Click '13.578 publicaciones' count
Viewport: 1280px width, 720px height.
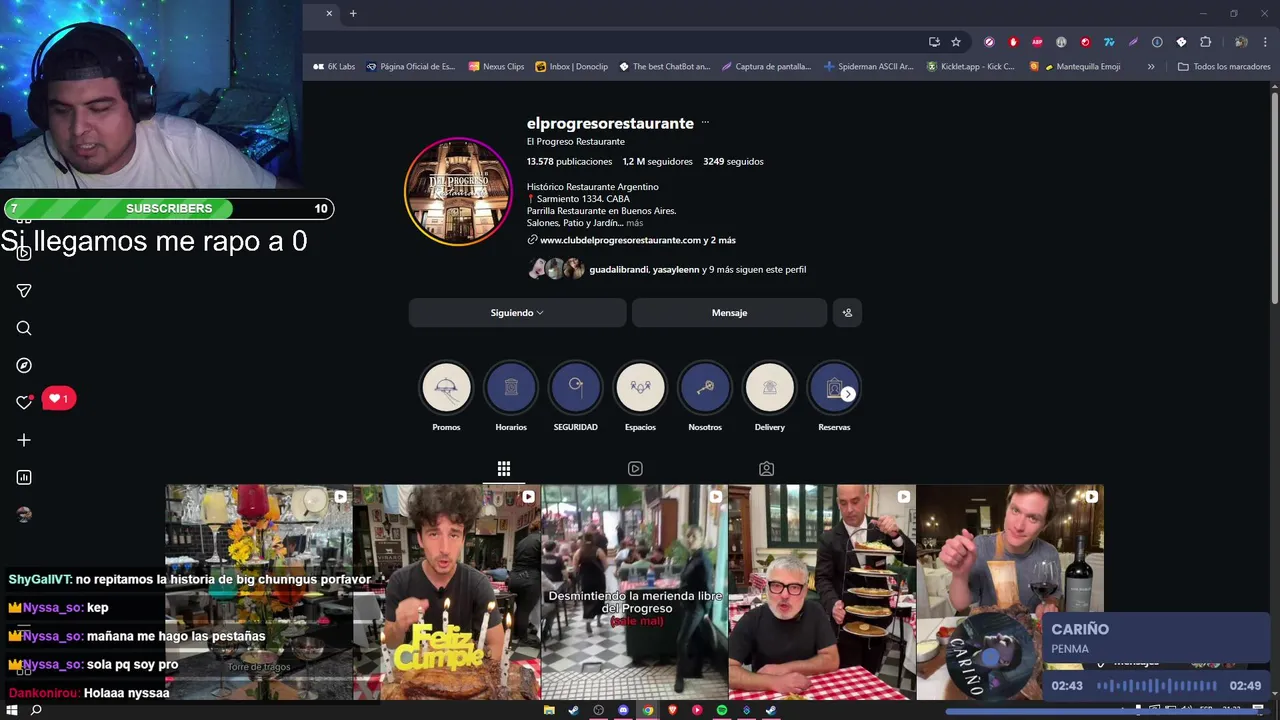[x=569, y=161]
